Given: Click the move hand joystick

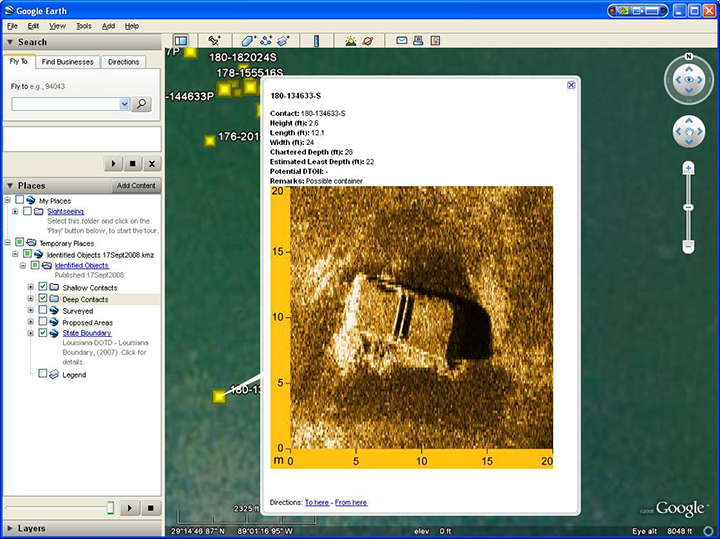Looking at the screenshot, I should click(689, 132).
